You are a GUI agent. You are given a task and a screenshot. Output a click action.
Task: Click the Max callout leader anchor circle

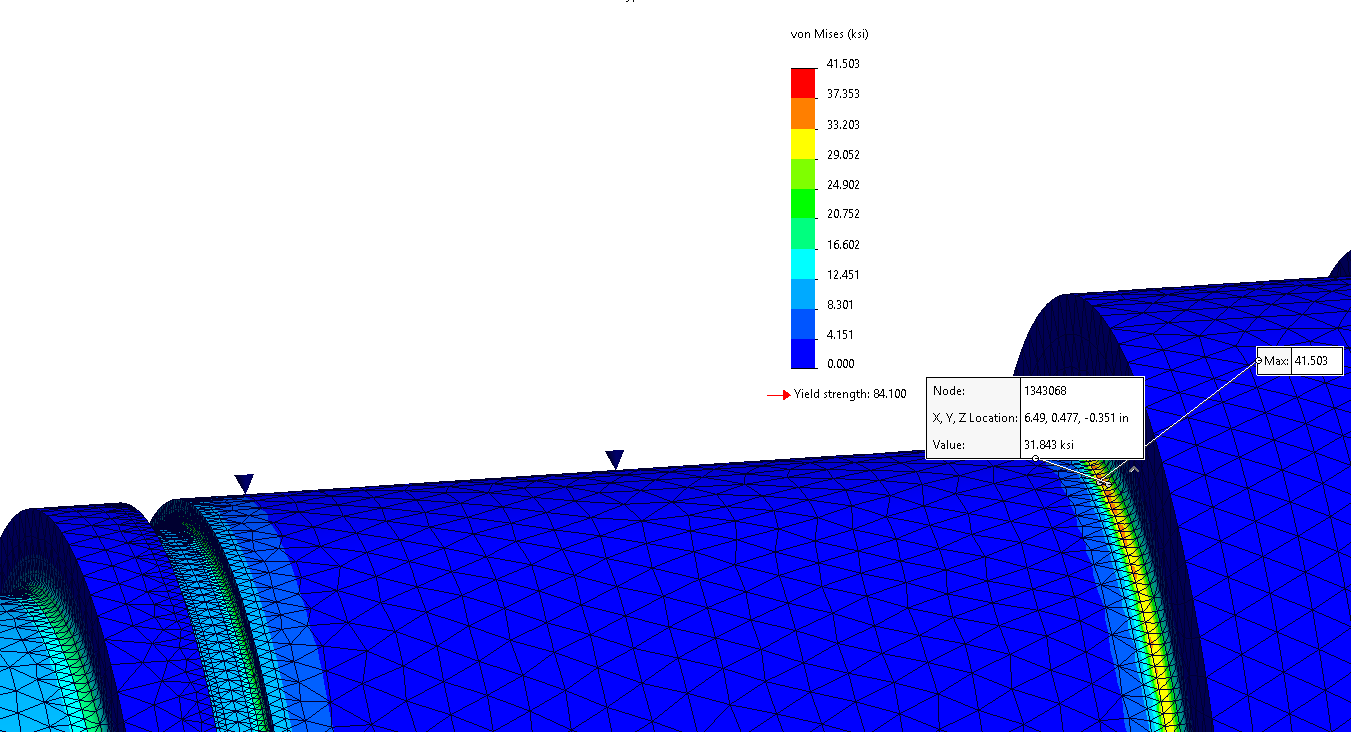[1259, 360]
